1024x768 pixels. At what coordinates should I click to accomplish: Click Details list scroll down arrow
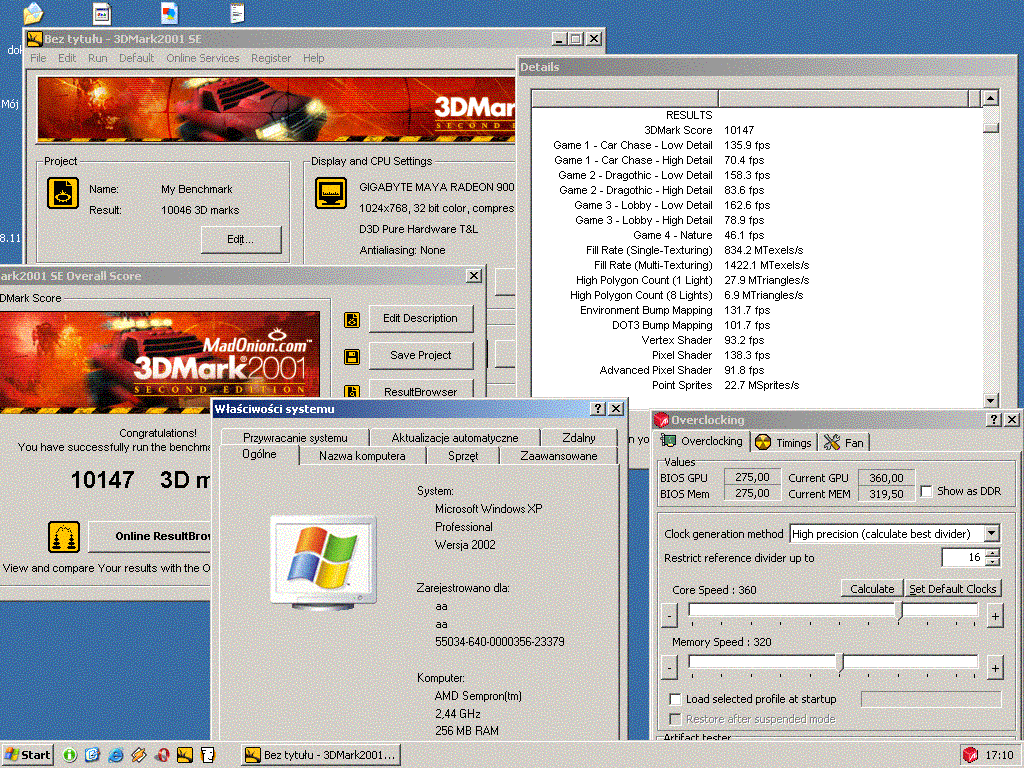click(x=991, y=400)
